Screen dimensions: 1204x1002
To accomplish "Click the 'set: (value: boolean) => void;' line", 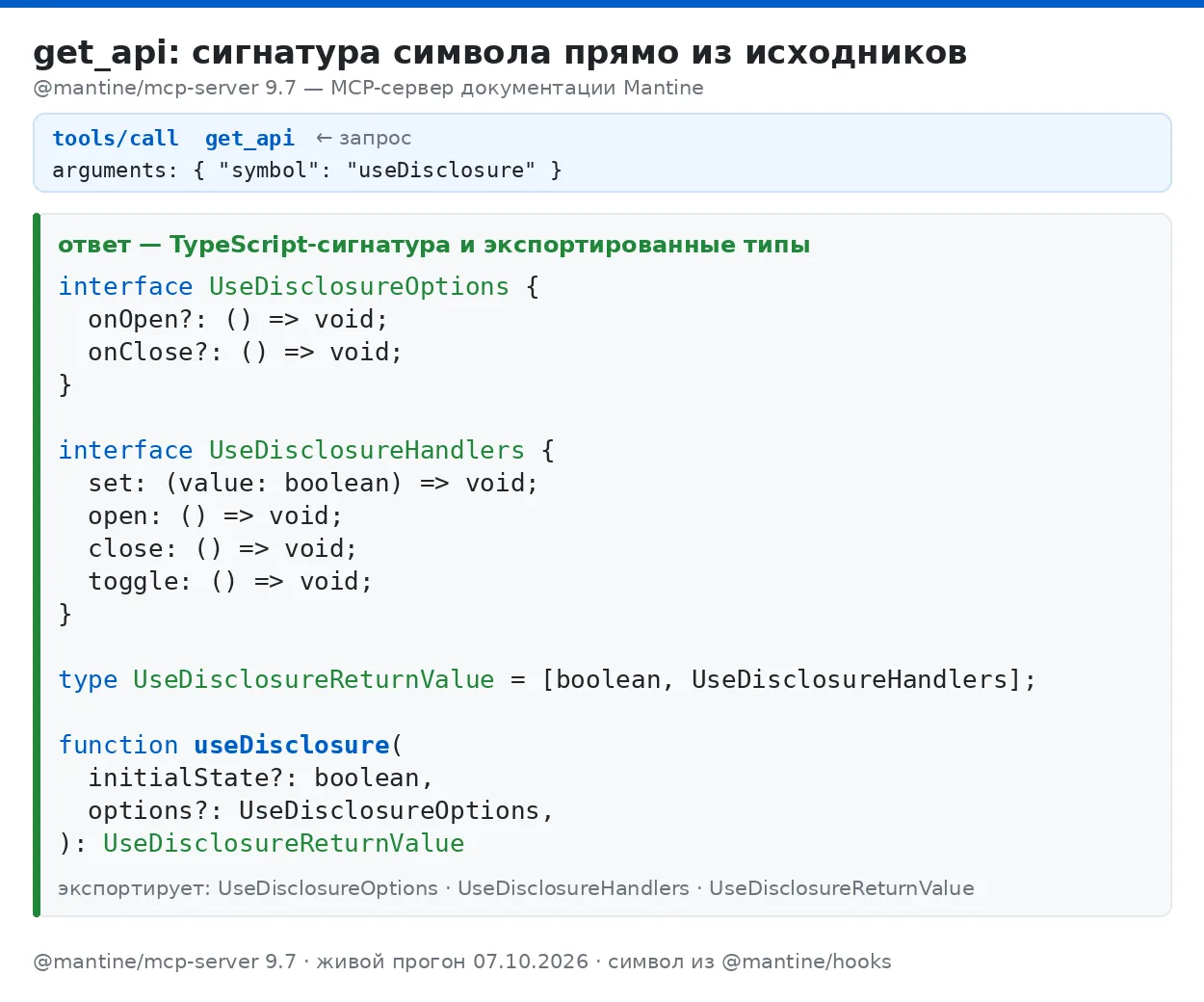I will tap(313, 484).
